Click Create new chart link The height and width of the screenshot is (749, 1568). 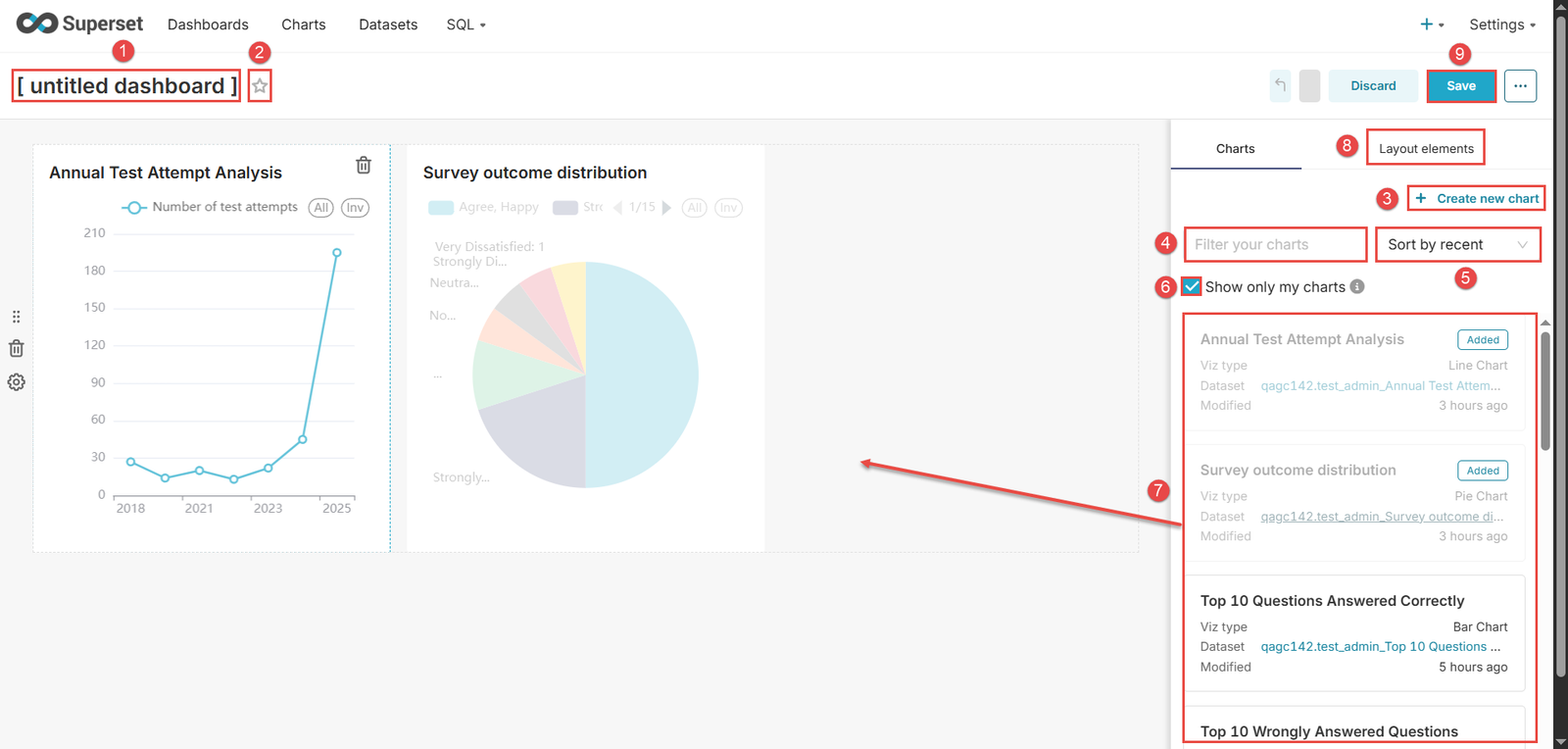1477,199
